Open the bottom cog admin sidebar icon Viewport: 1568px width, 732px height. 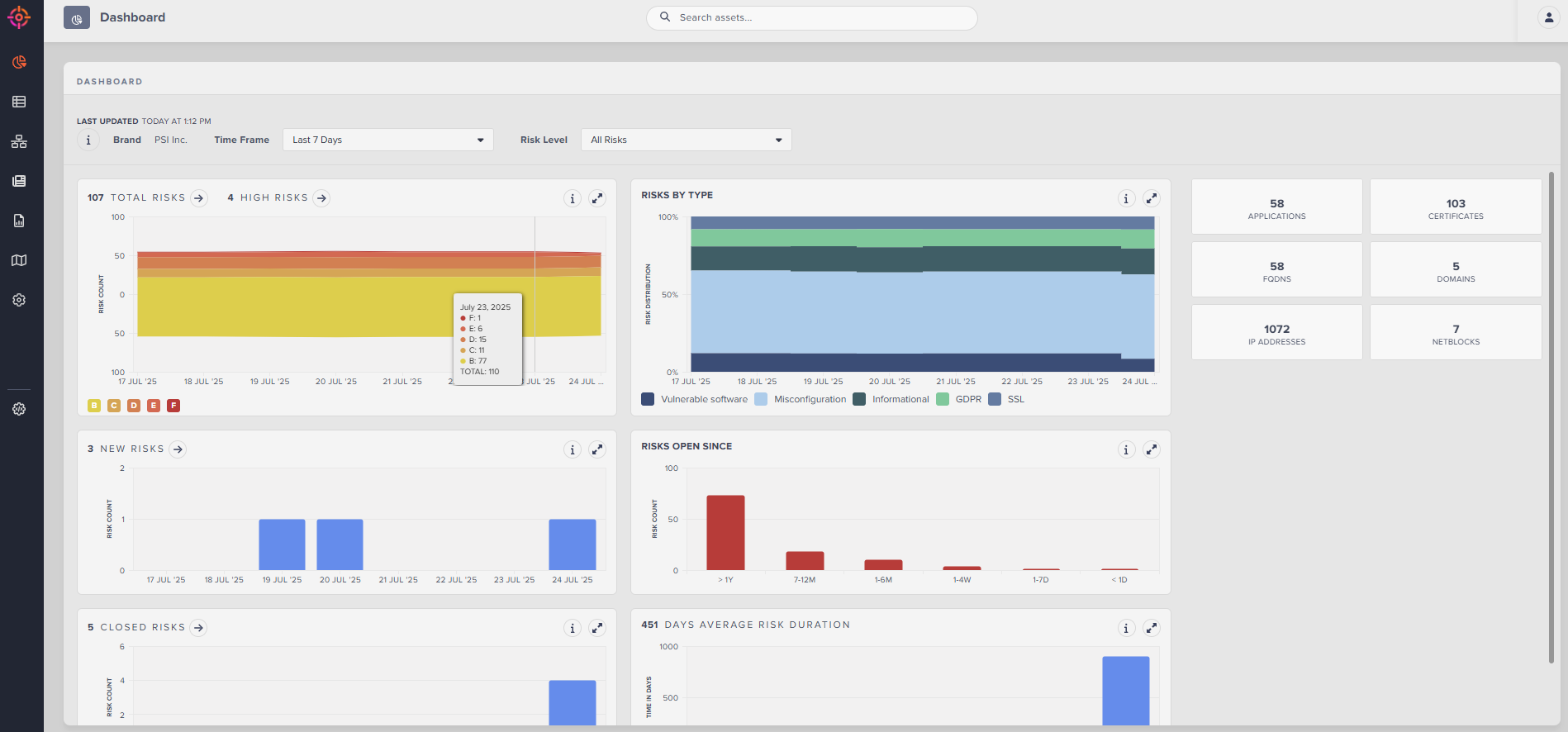tap(19, 409)
